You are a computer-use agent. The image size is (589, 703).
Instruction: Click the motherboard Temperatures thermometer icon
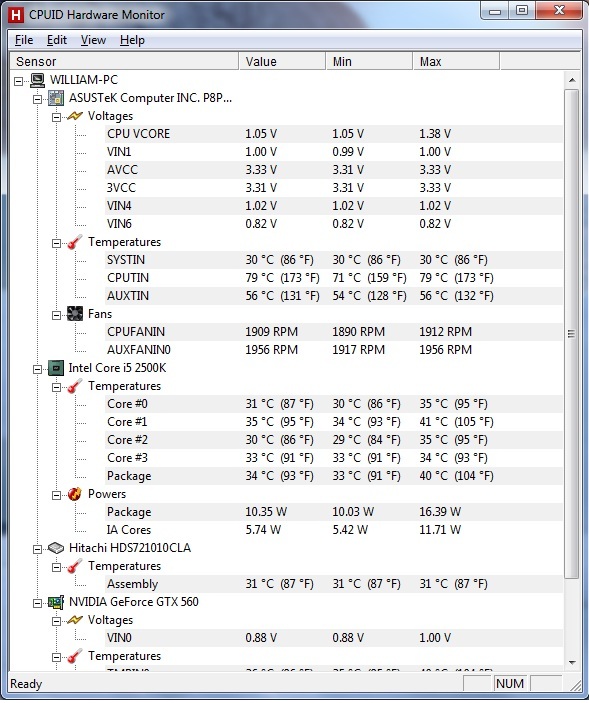click(75, 242)
